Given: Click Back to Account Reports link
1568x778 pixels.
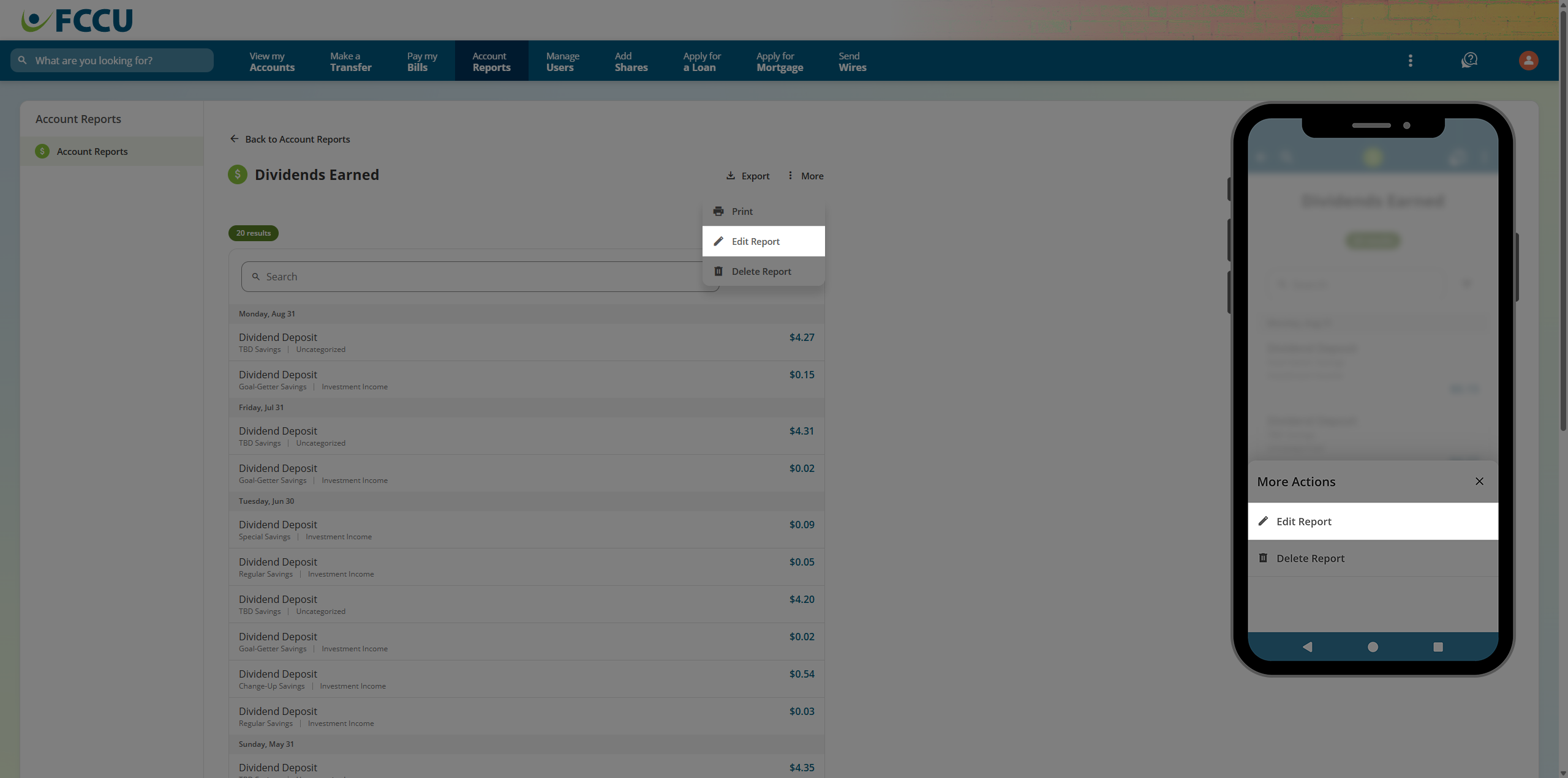Looking at the screenshot, I should [290, 139].
